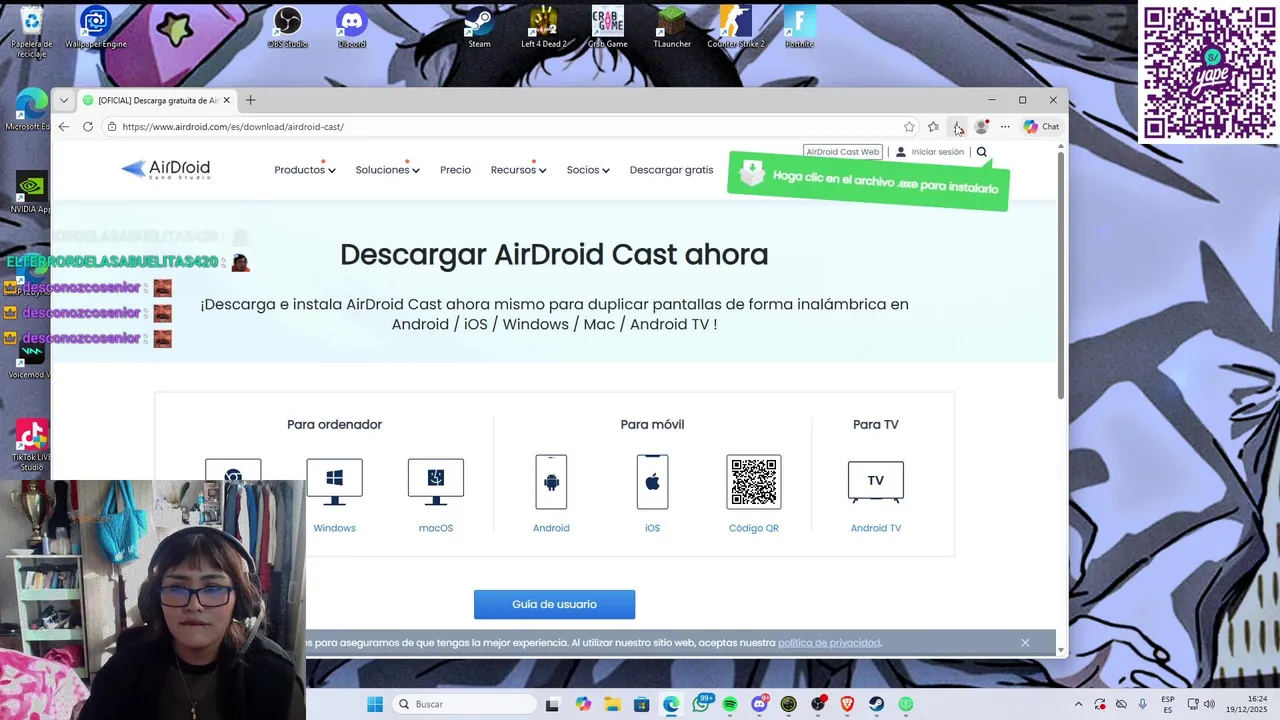
Task: Open the Windows Start menu
Action: click(375, 704)
